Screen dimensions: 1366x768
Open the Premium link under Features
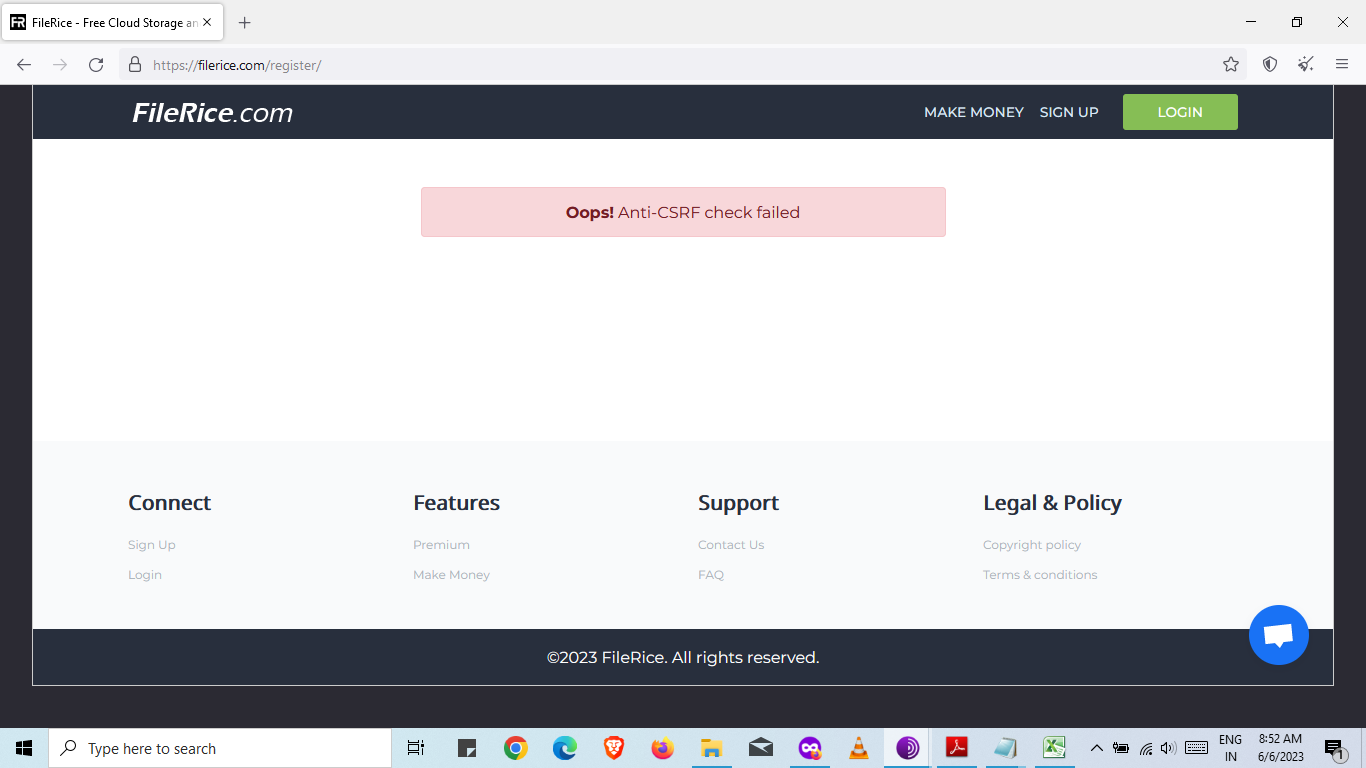pos(441,545)
